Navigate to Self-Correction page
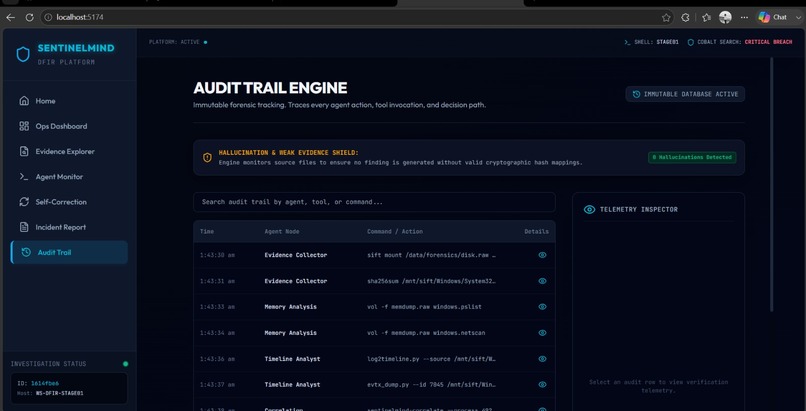Viewport: 806px width, 411px height. tap(69, 201)
